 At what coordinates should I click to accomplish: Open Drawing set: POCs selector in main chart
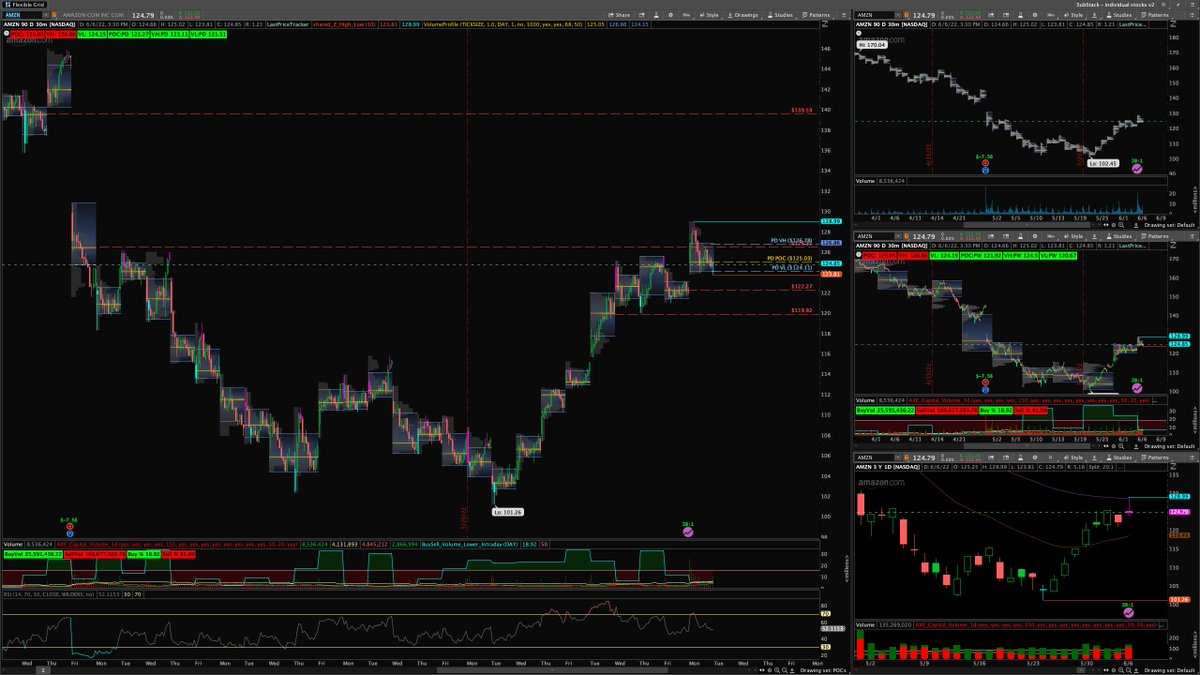coord(822,670)
